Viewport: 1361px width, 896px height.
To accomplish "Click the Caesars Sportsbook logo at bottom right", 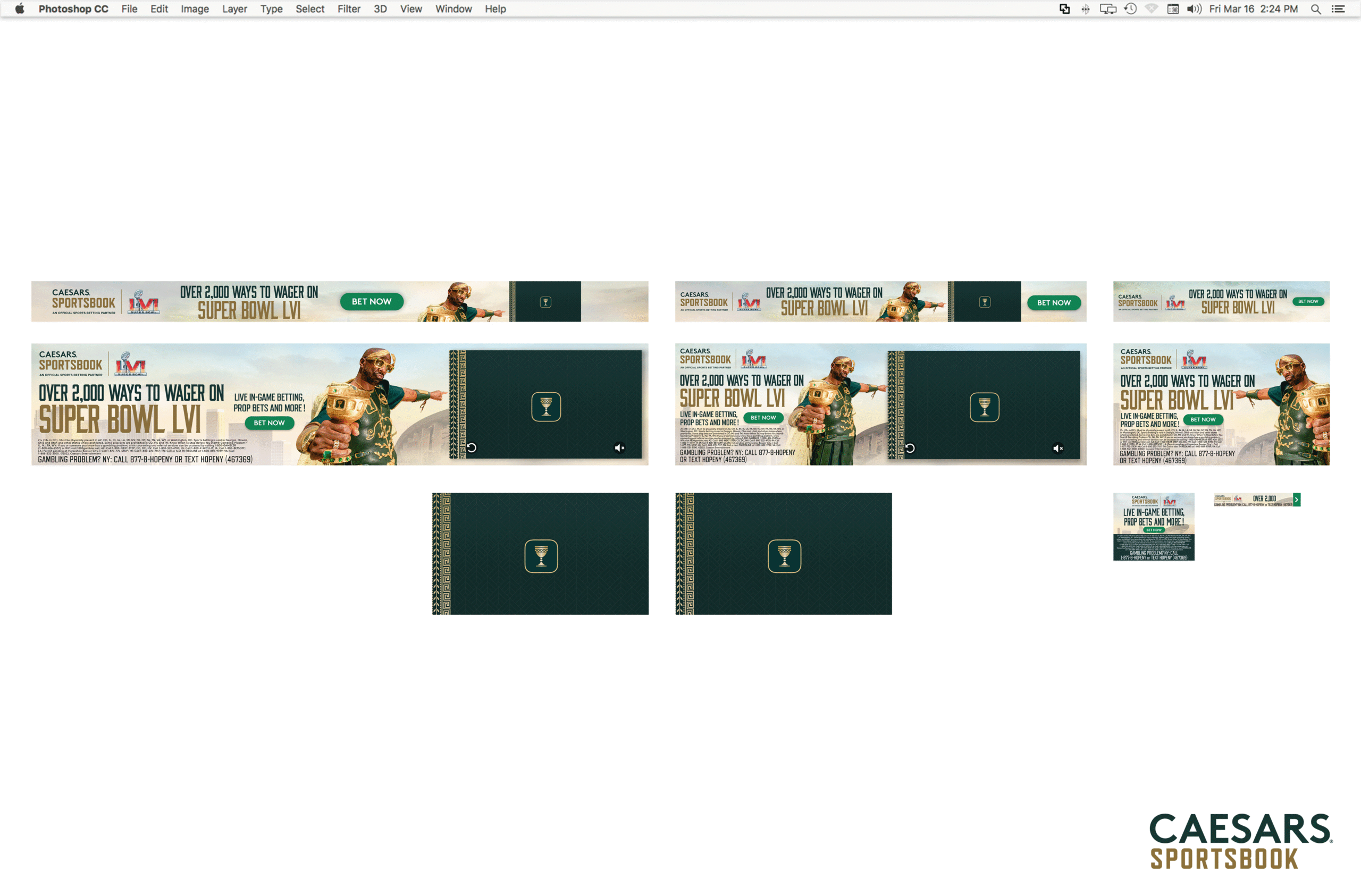I will (1241, 841).
